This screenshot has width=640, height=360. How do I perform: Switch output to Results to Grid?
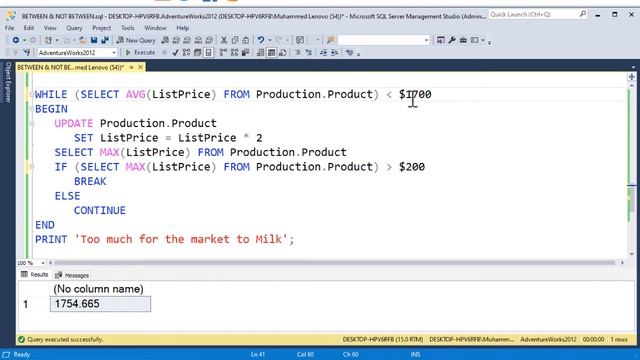pyautogui.click(x=271, y=53)
